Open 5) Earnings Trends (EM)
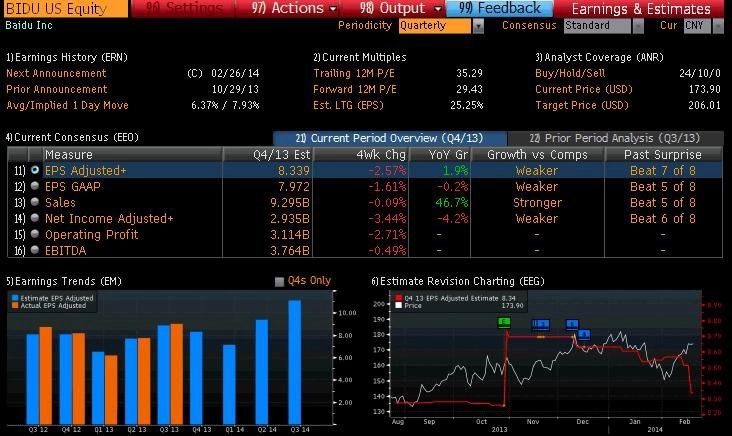The width and height of the screenshot is (732, 436). click(64, 281)
